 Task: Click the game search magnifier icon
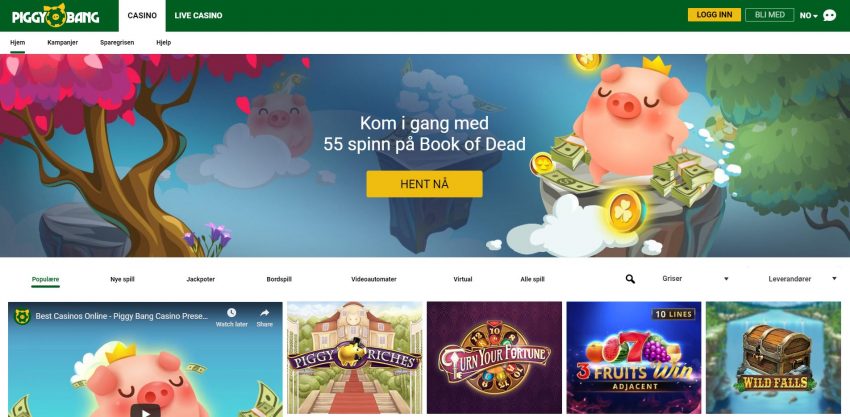[630, 279]
